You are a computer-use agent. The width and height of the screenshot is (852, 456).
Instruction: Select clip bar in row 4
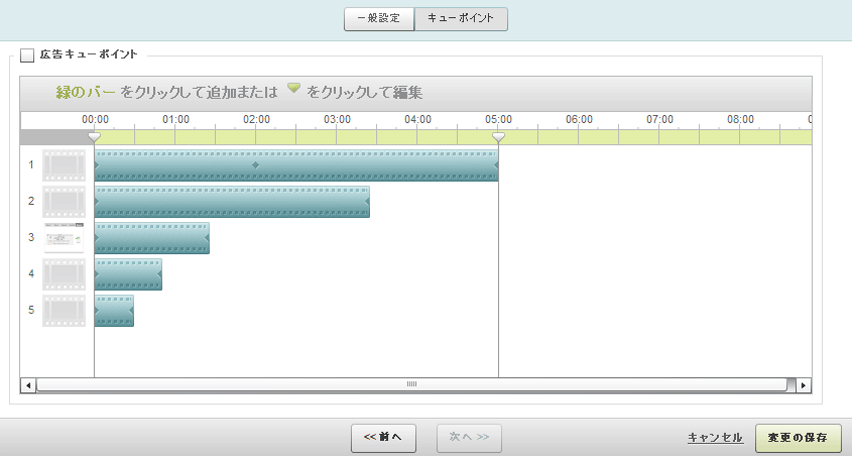pyautogui.click(x=128, y=274)
